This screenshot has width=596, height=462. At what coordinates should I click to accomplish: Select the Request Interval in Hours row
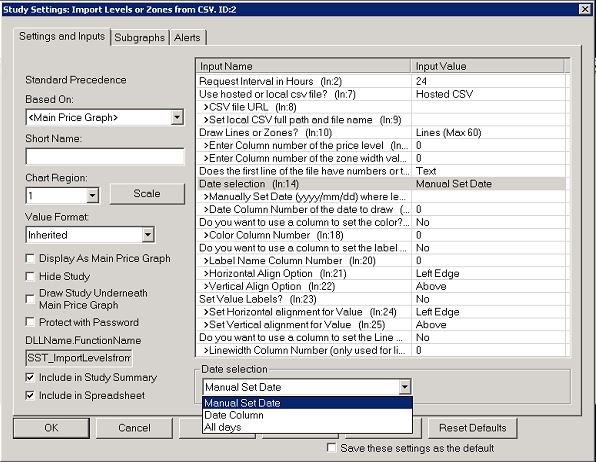(x=381, y=81)
